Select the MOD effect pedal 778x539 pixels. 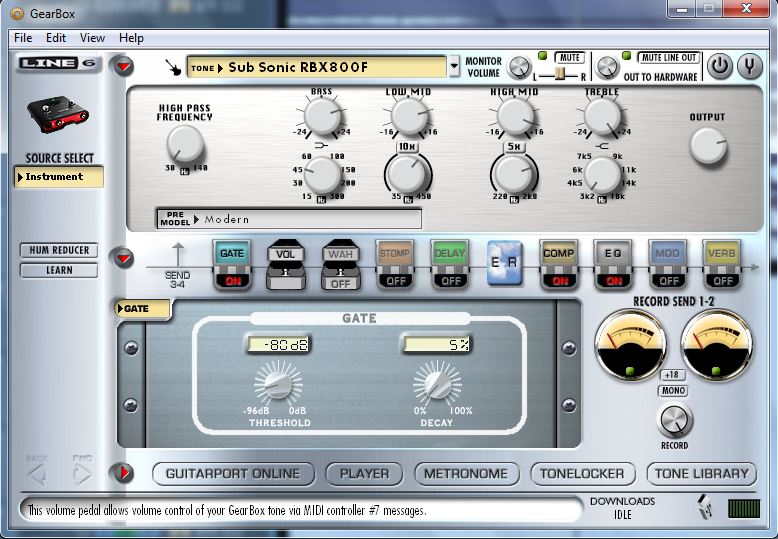[x=667, y=253]
